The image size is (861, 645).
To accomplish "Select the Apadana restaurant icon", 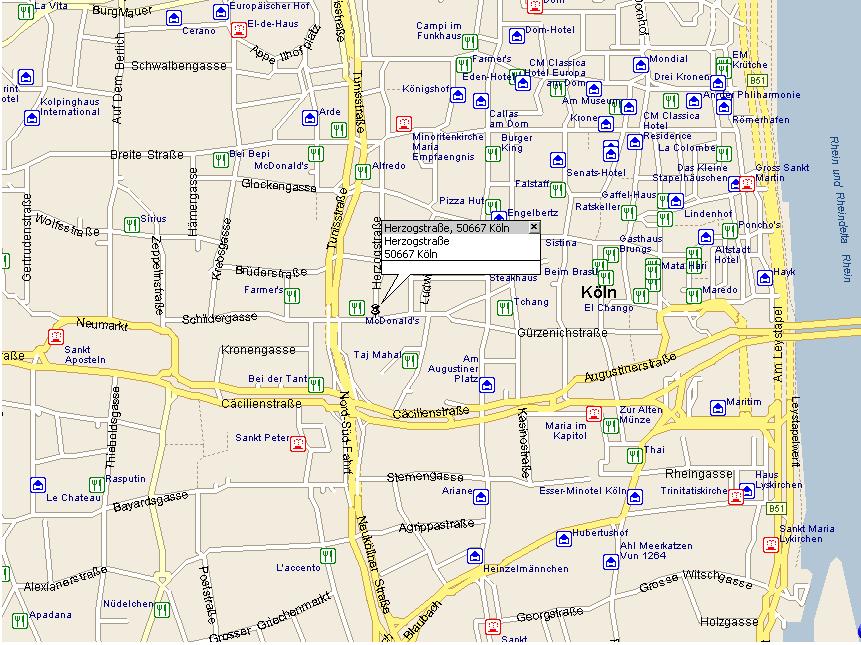I will 20,620.
